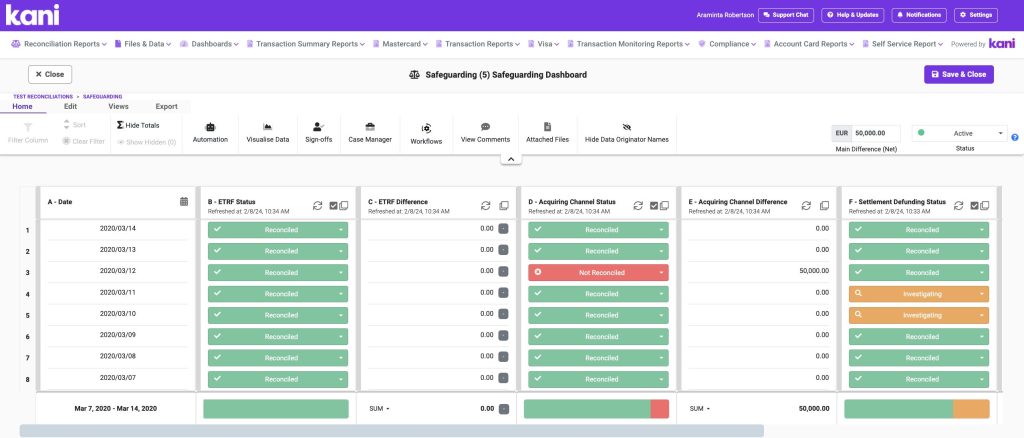Open the Not Reconciled status dropdown
Viewport: 1024px width, 438px height.
[x=662, y=272]
